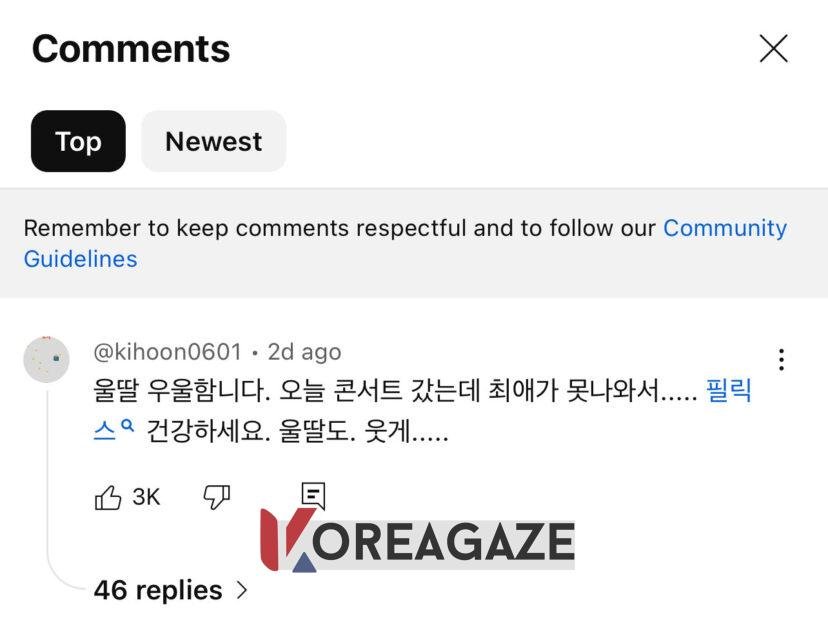
Task: Click the reply icon under the comment
Action: (x=313, y=495)
